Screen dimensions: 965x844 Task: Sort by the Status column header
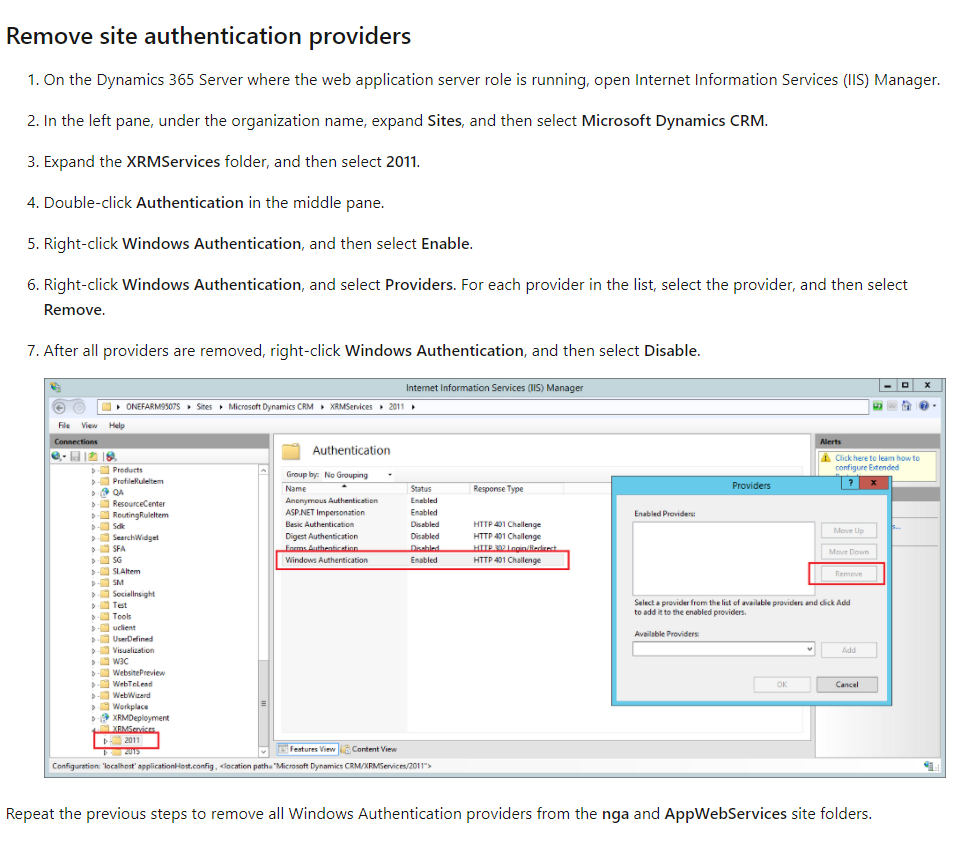(x=439, y=489)
